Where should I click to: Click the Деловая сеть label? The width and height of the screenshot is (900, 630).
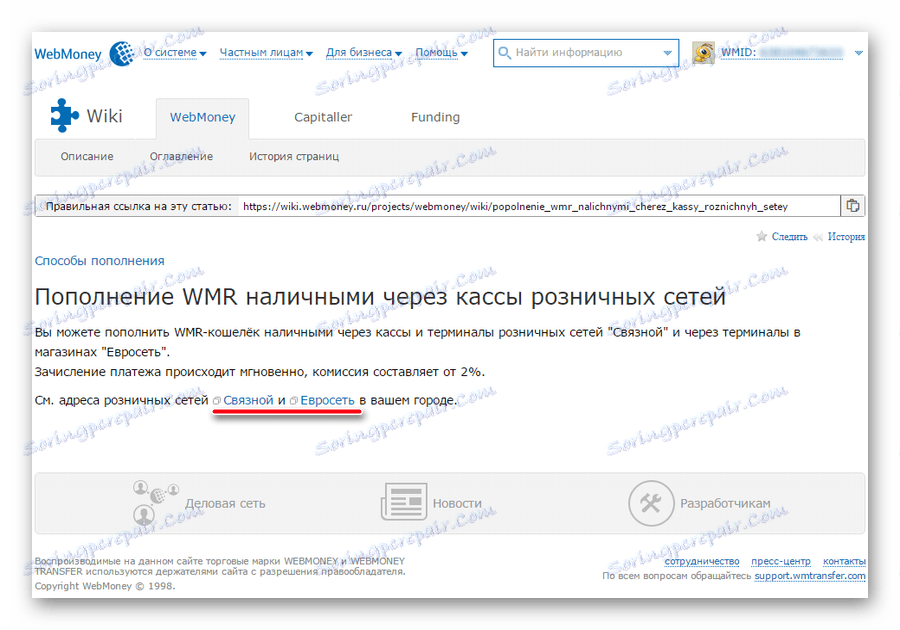point(225,503)
